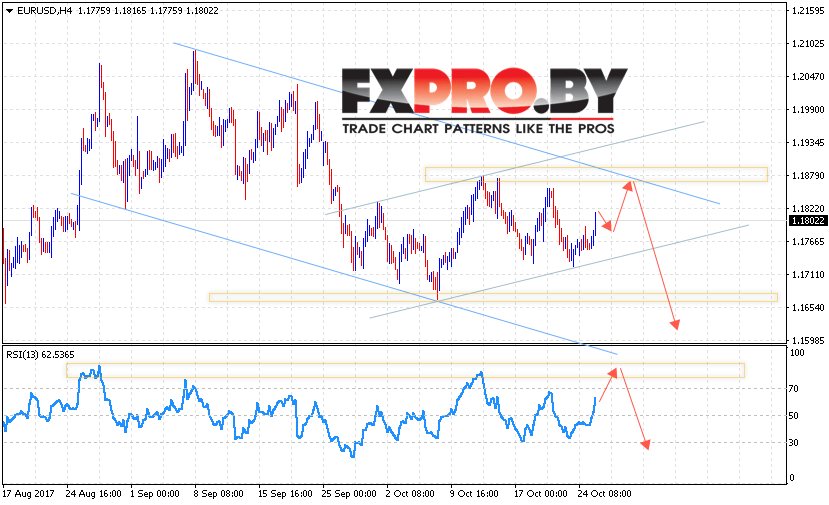Image resolution: width=829 pixels, height=505 pixels.
Task: Select the 8 Sep 08:00 date label
Action: (219, 494)
